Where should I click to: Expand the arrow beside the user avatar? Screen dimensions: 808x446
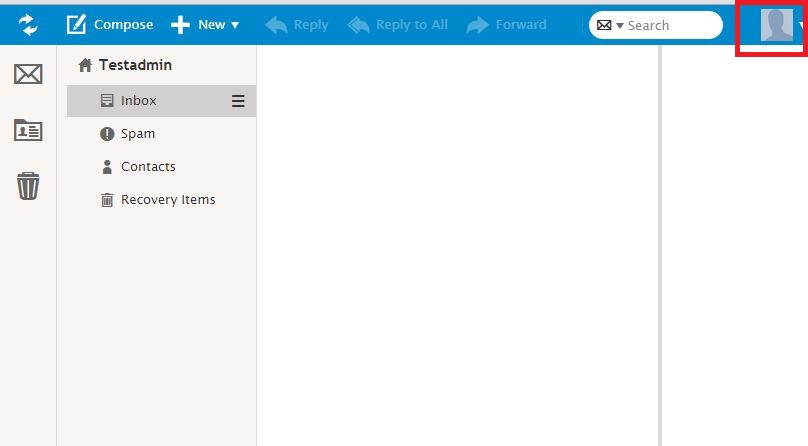[802, 26]
